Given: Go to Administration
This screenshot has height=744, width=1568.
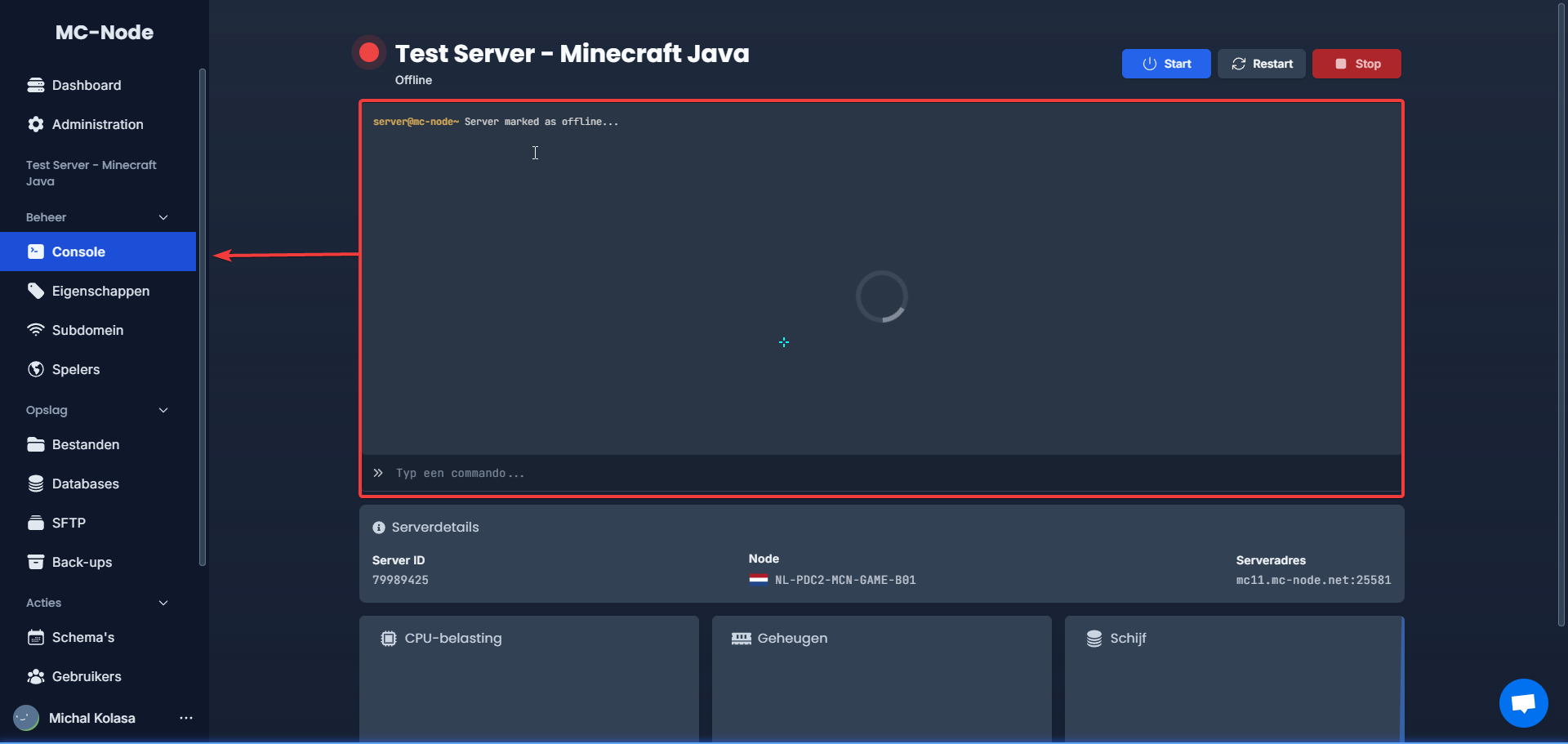Looking at the screenshot, I should click(98, 124).
